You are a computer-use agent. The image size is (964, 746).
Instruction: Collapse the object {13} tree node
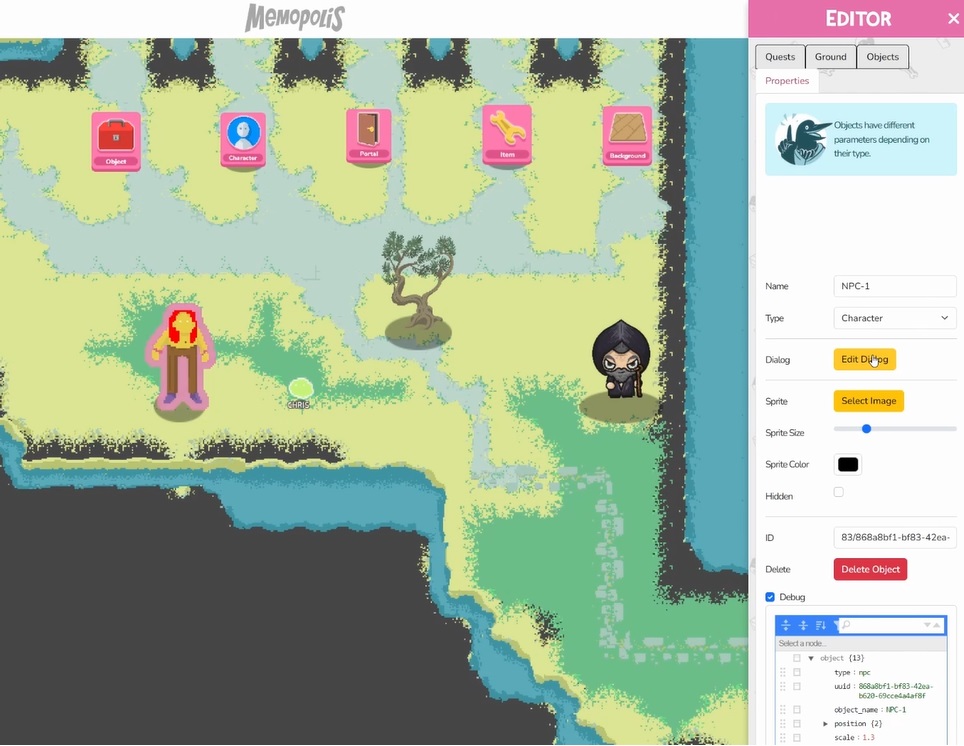(x=811, y=658)
